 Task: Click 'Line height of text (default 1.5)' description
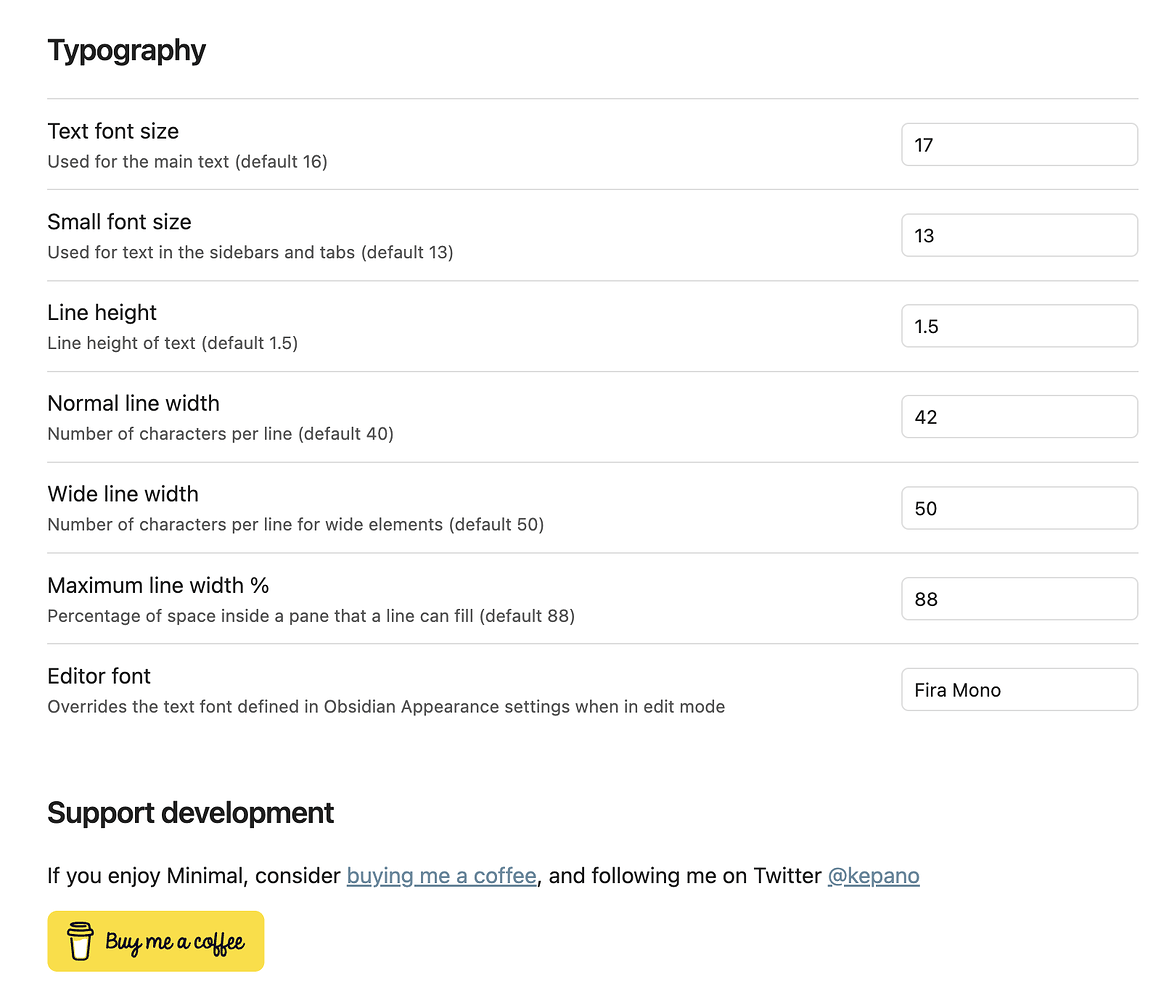click(x=172, y=344)
